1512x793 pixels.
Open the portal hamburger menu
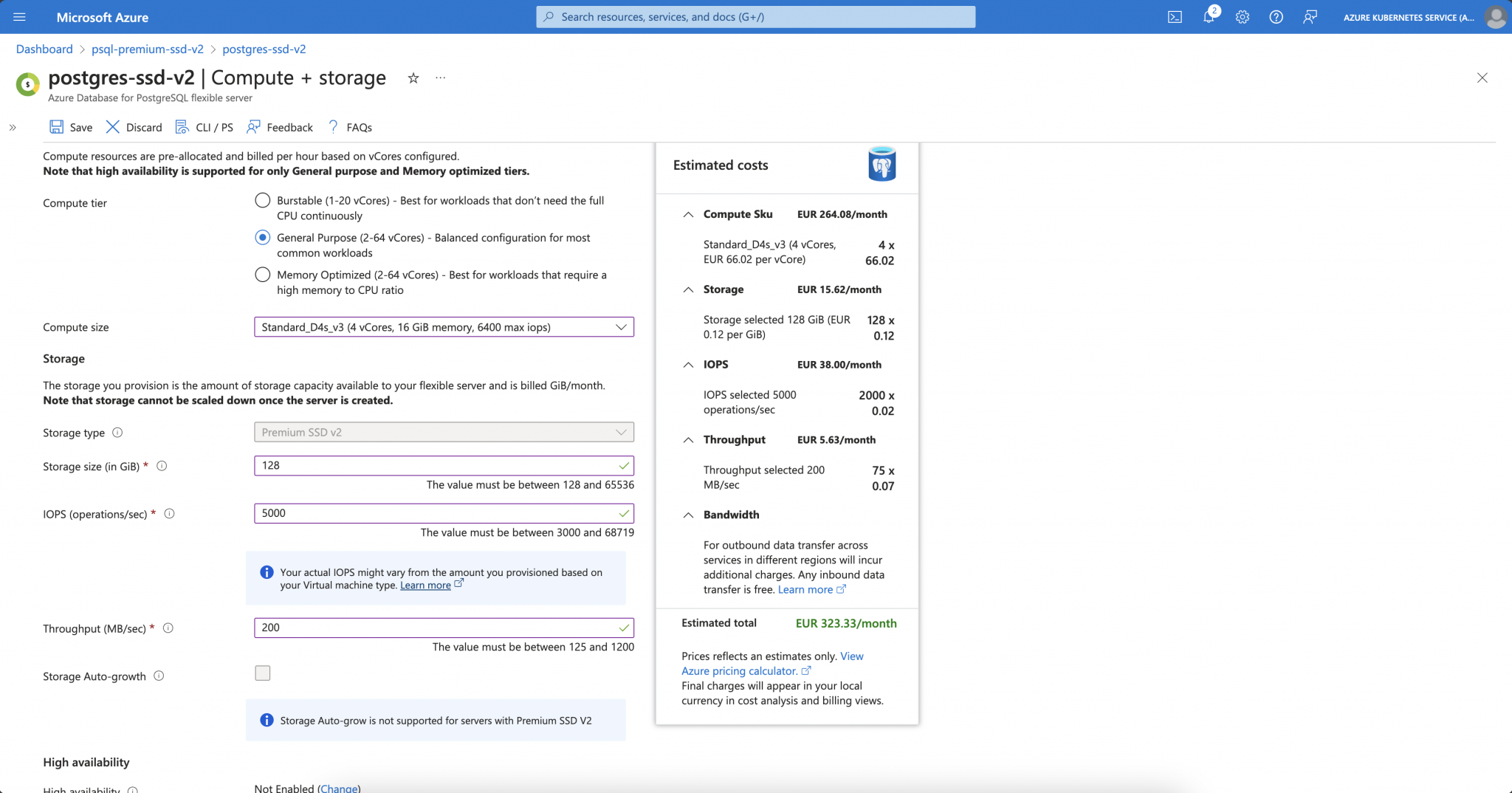click(x=19, y=17)
